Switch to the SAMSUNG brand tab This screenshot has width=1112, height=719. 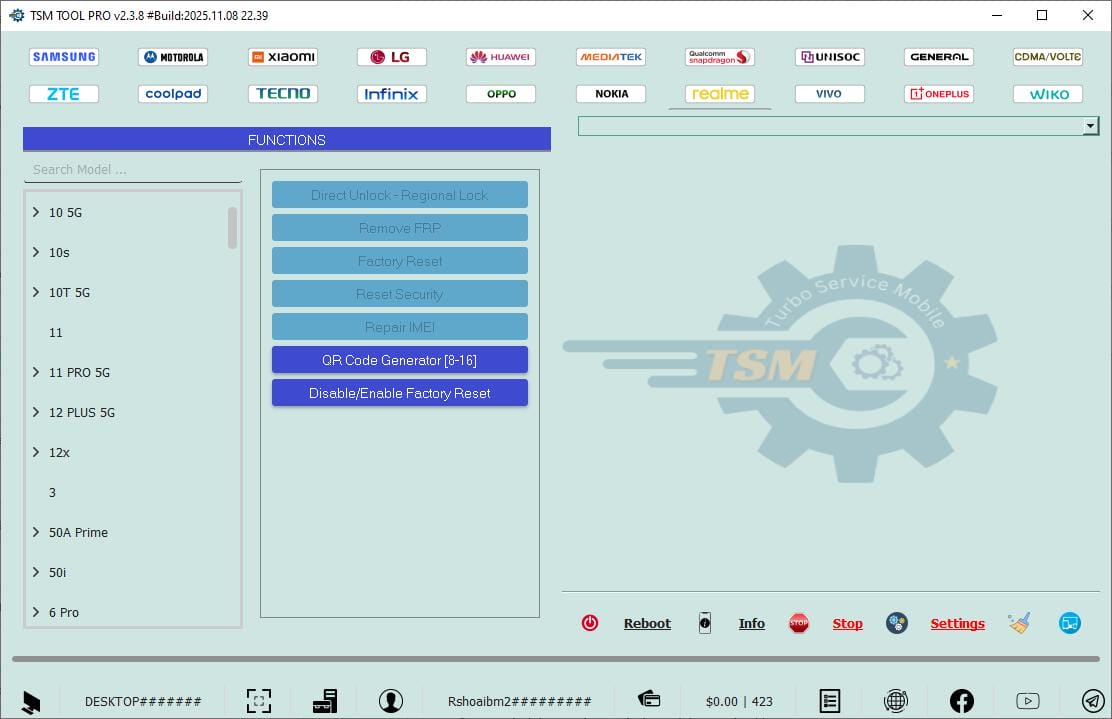63,57
